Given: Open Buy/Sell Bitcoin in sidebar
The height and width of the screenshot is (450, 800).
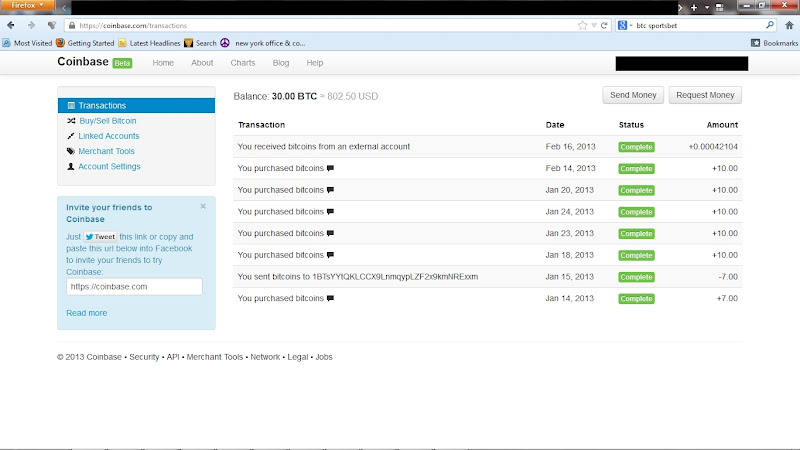Looking at the screenshot, I should 108,121.
